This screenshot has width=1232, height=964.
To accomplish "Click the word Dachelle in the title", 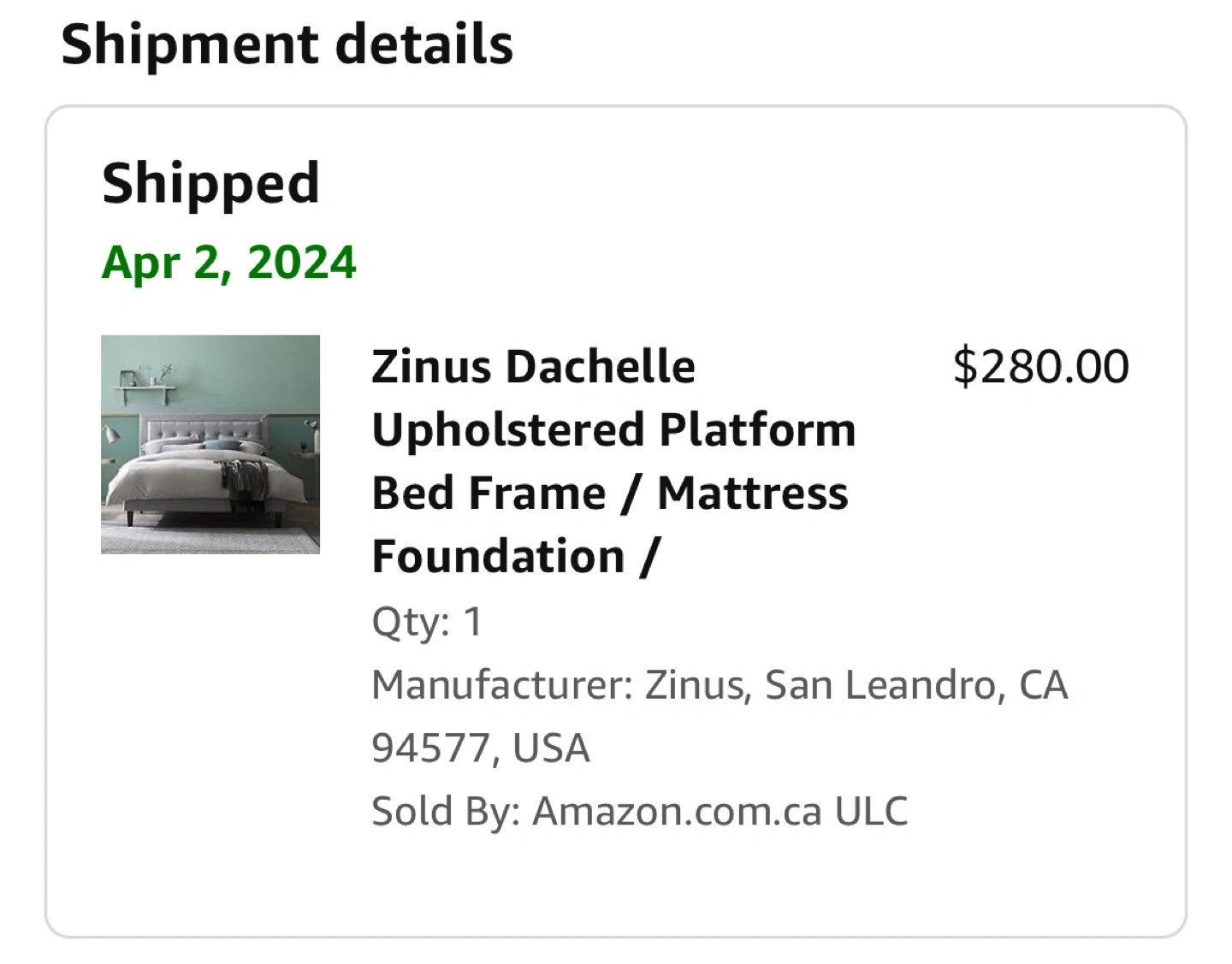I will click(600, 367).
